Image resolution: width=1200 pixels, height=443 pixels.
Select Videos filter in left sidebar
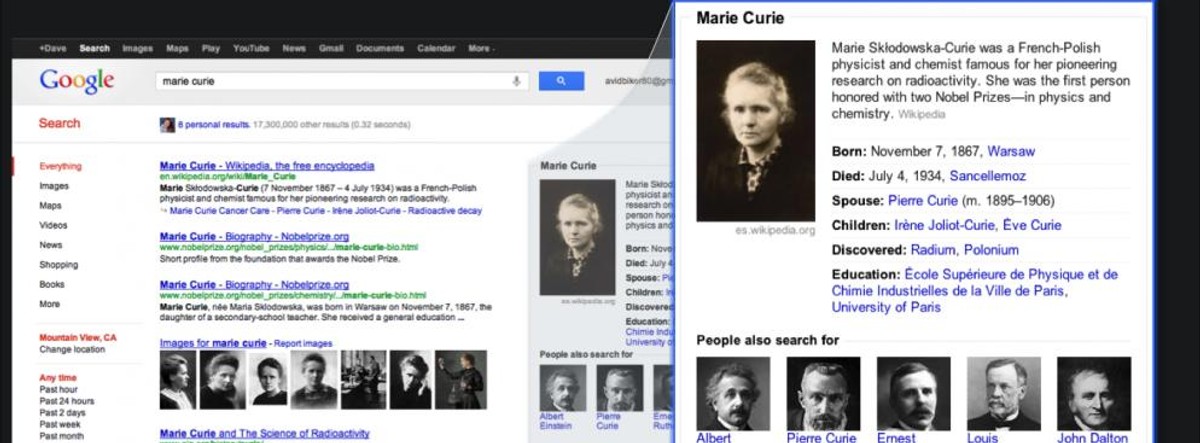point(53,225)
